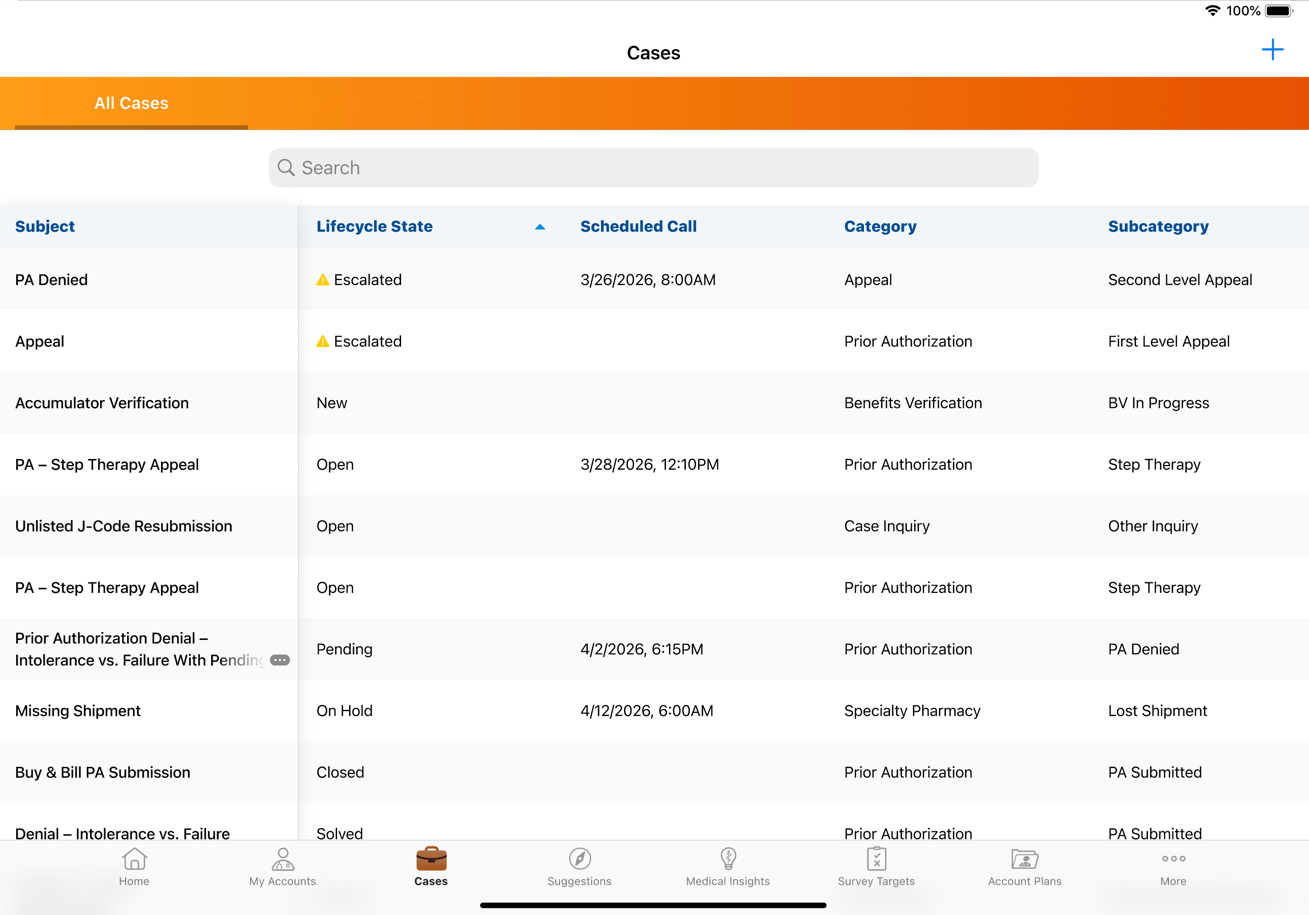
Task: Click 3/28/2026, 12:10PM scheduled call
Action: 650,465
